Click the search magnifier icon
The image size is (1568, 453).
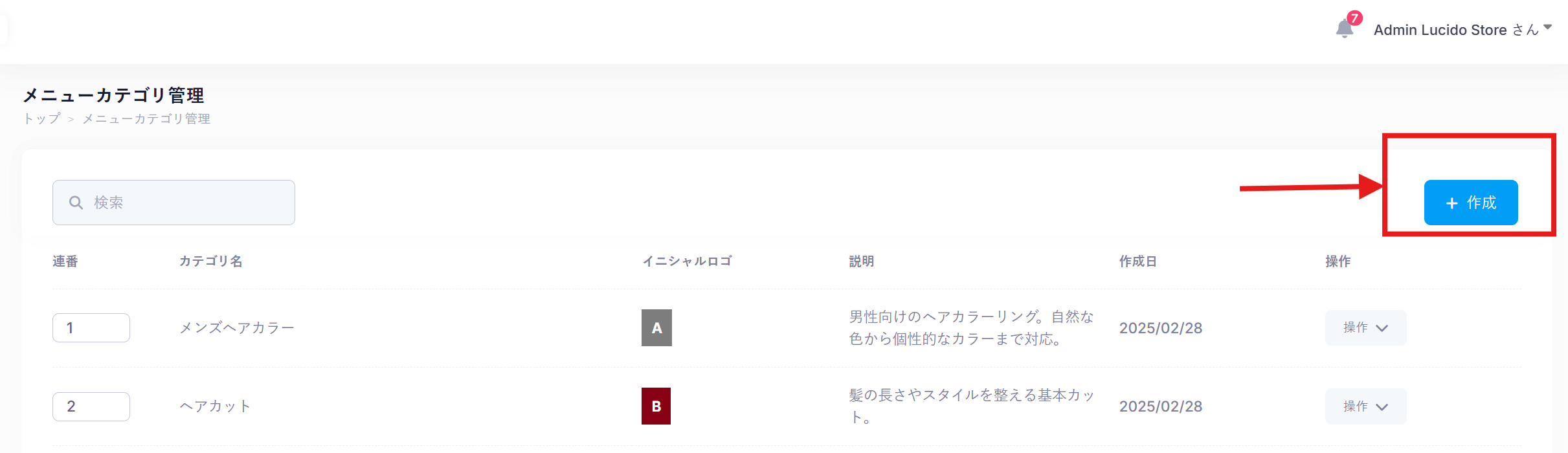pyautogui.click(x=76, y=203)
